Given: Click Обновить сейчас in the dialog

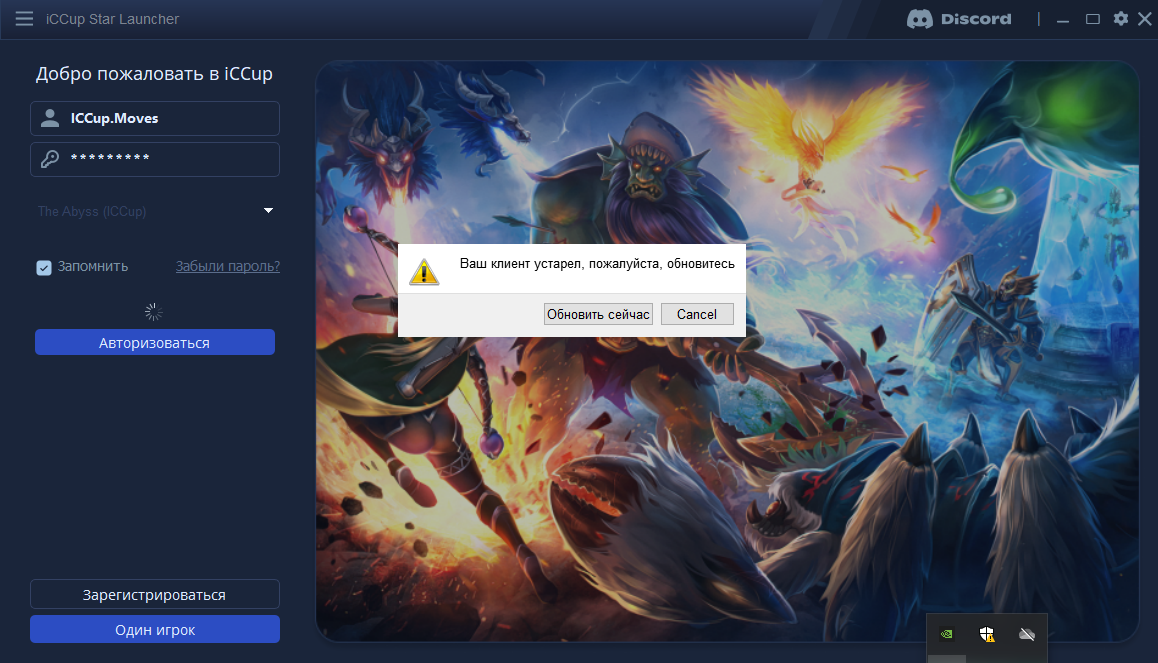Looking at the screenshot, I should tap(598, 315).
